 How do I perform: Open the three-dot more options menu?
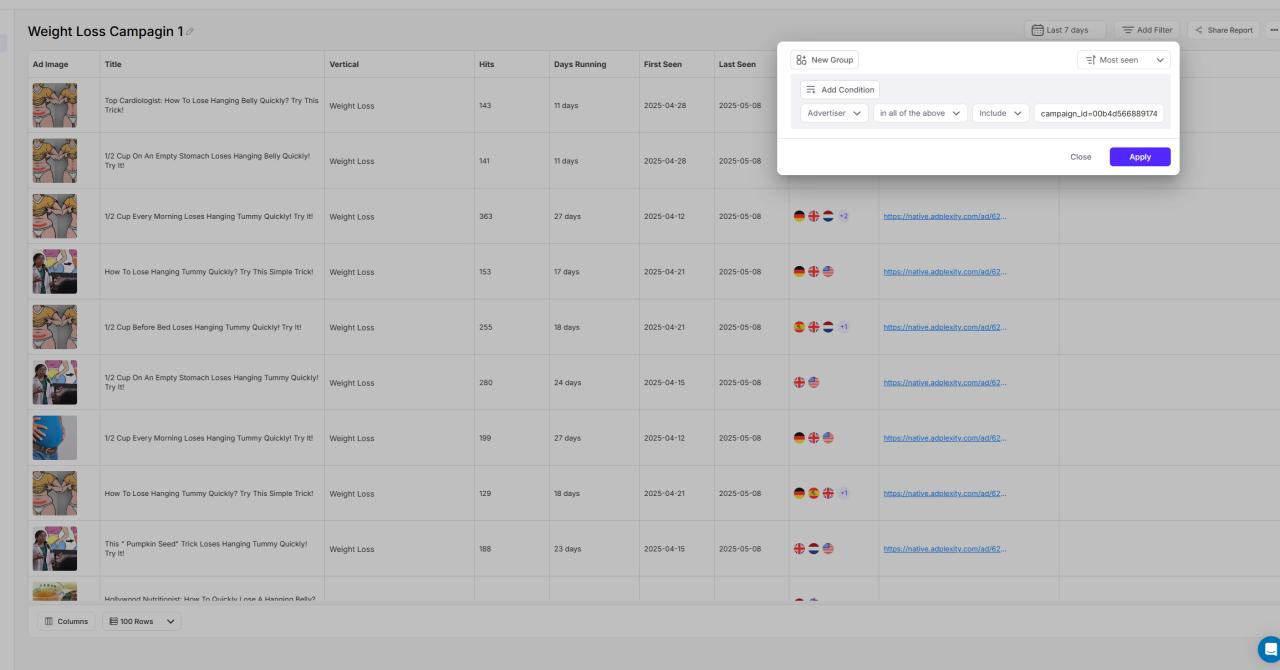point(1273,30)
